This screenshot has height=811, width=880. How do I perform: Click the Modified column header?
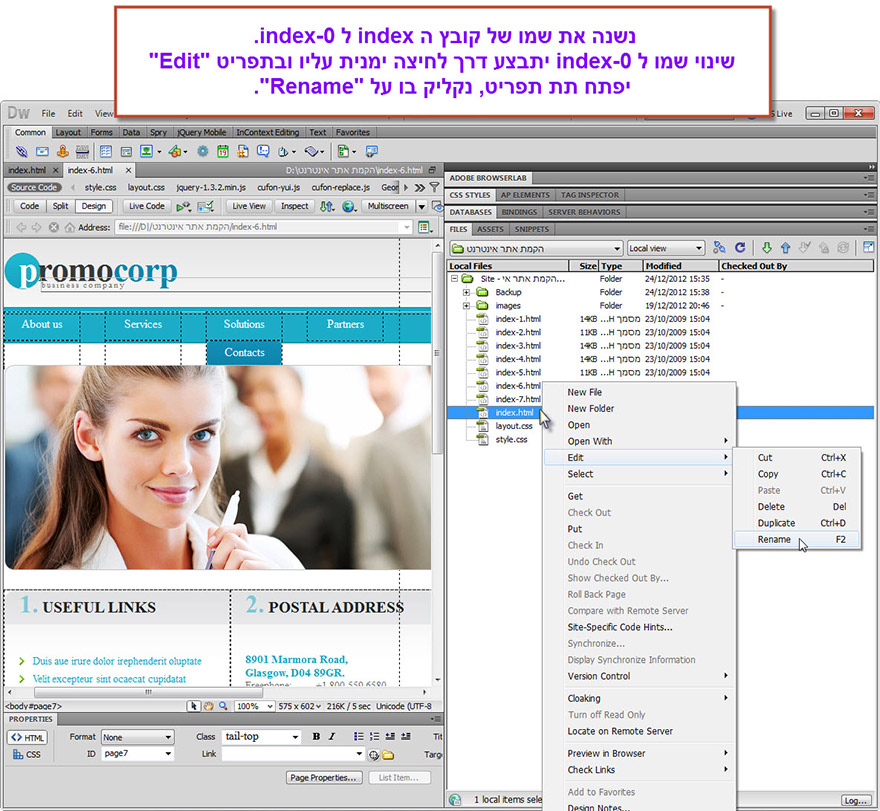(680, 266)
